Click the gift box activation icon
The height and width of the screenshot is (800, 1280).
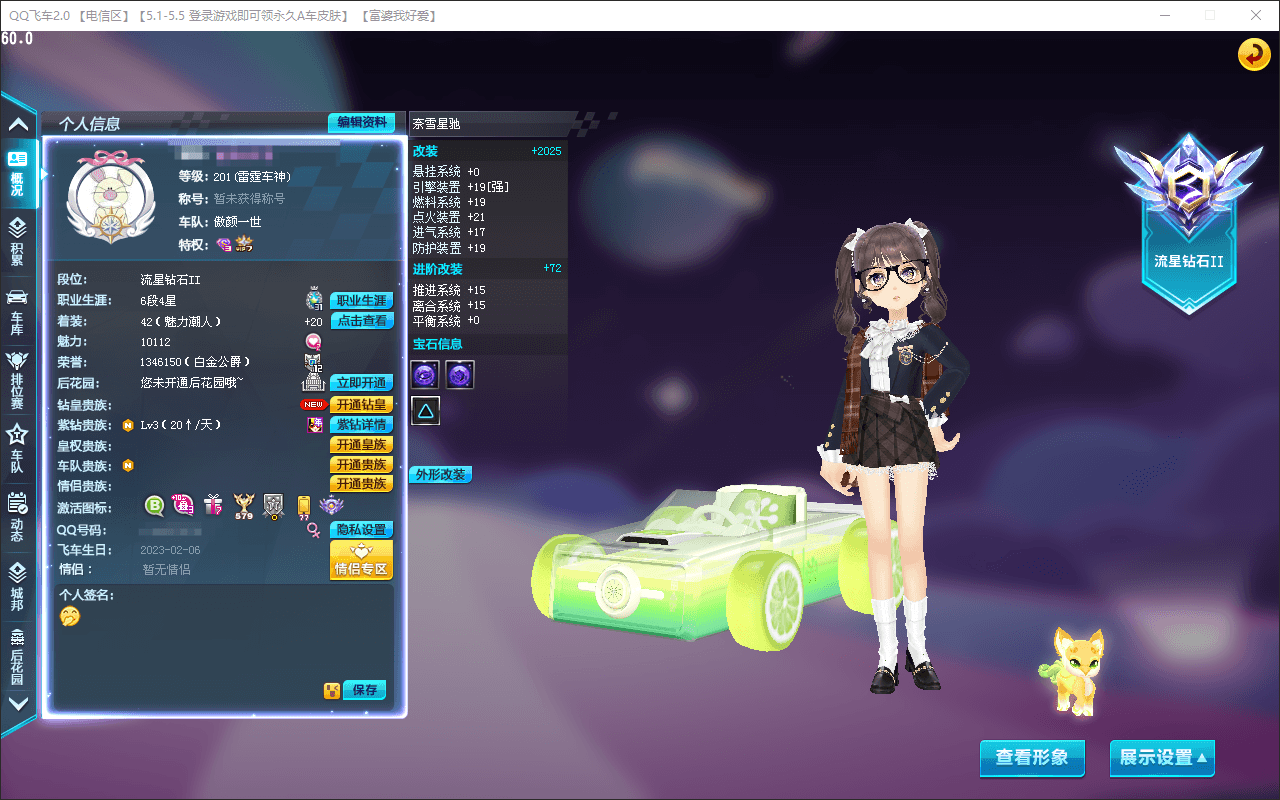coord(213,506)
